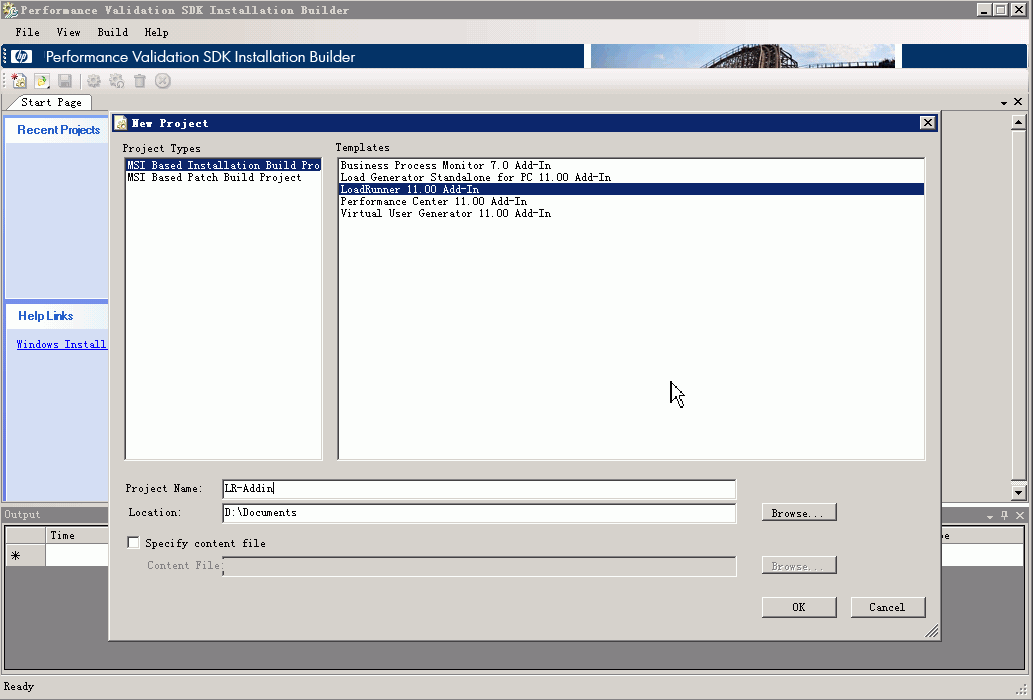Click the Project Name input field
This screenshot has height=700, width=1033.
tap(479, 489)
